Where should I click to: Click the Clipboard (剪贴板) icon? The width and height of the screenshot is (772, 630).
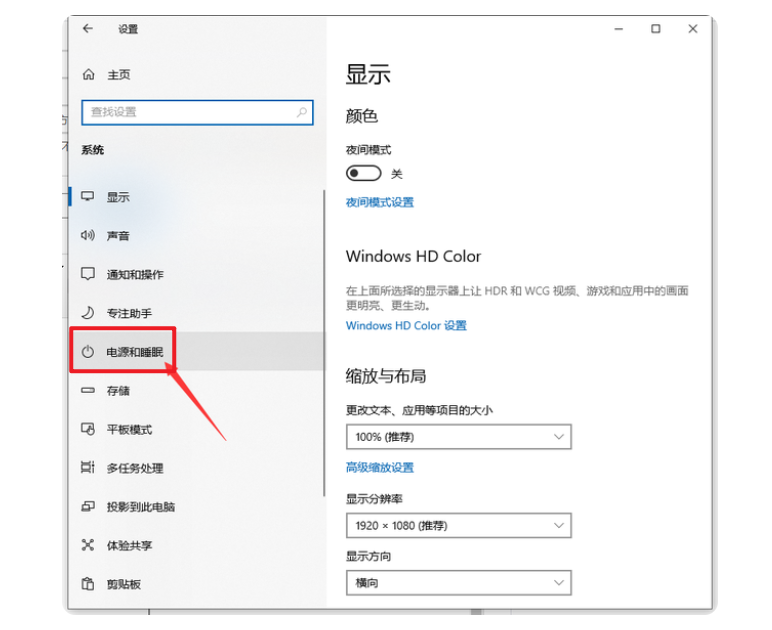88,584
